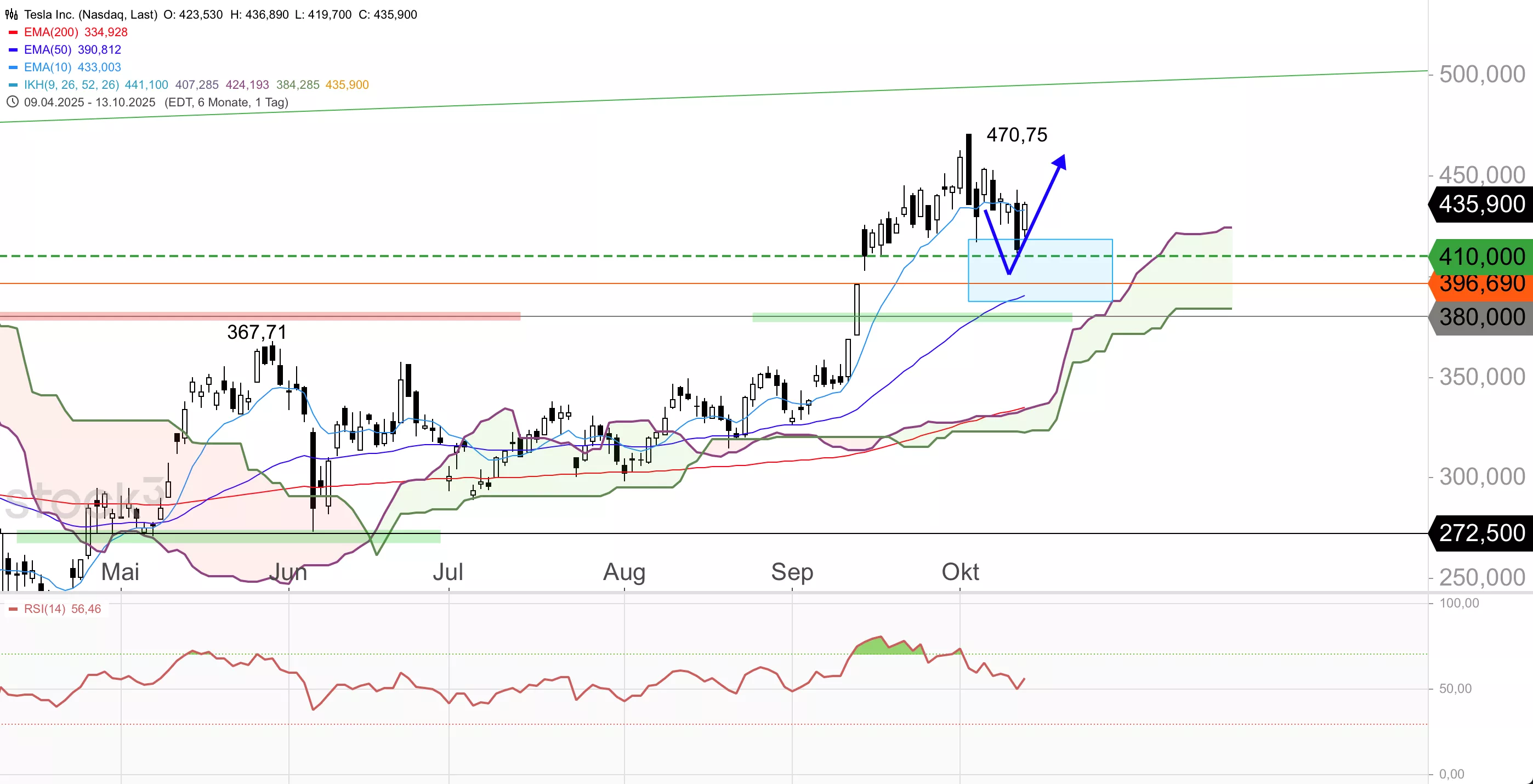Click the Okt month label on time axis
The image size is (1533, 784).
click(960, 572)
